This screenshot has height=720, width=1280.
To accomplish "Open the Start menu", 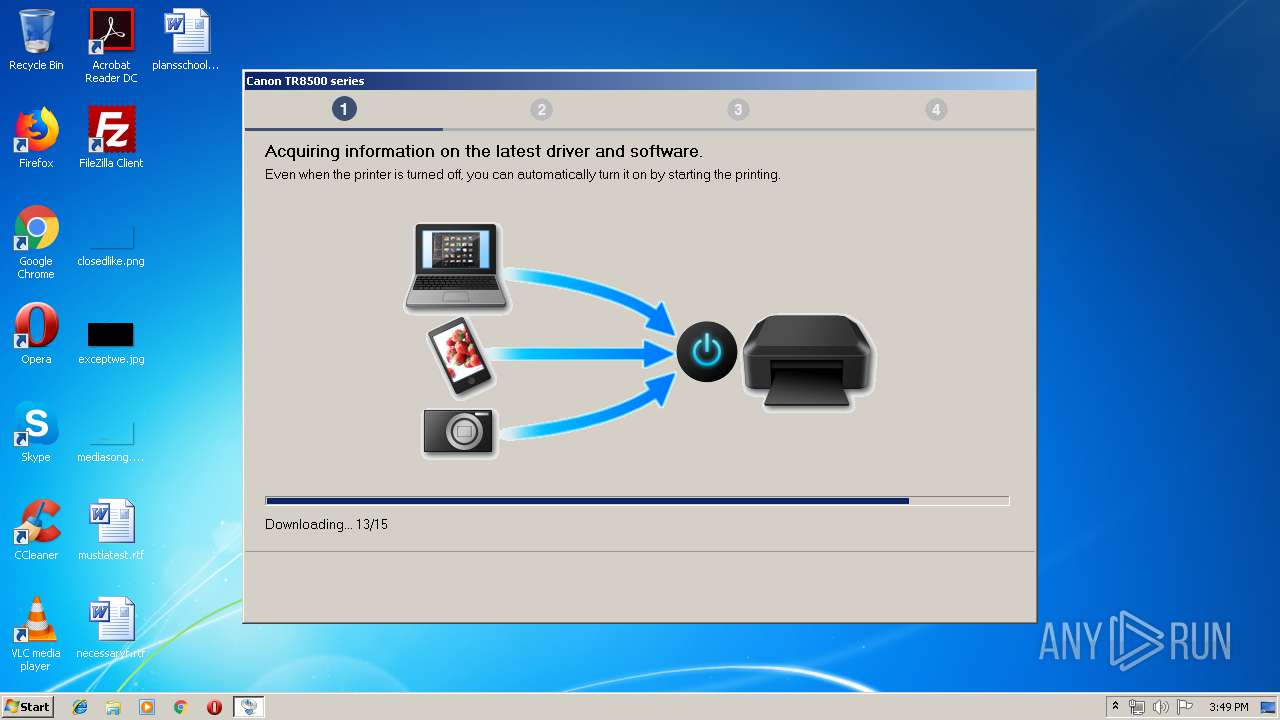I will tap(27, 707).
